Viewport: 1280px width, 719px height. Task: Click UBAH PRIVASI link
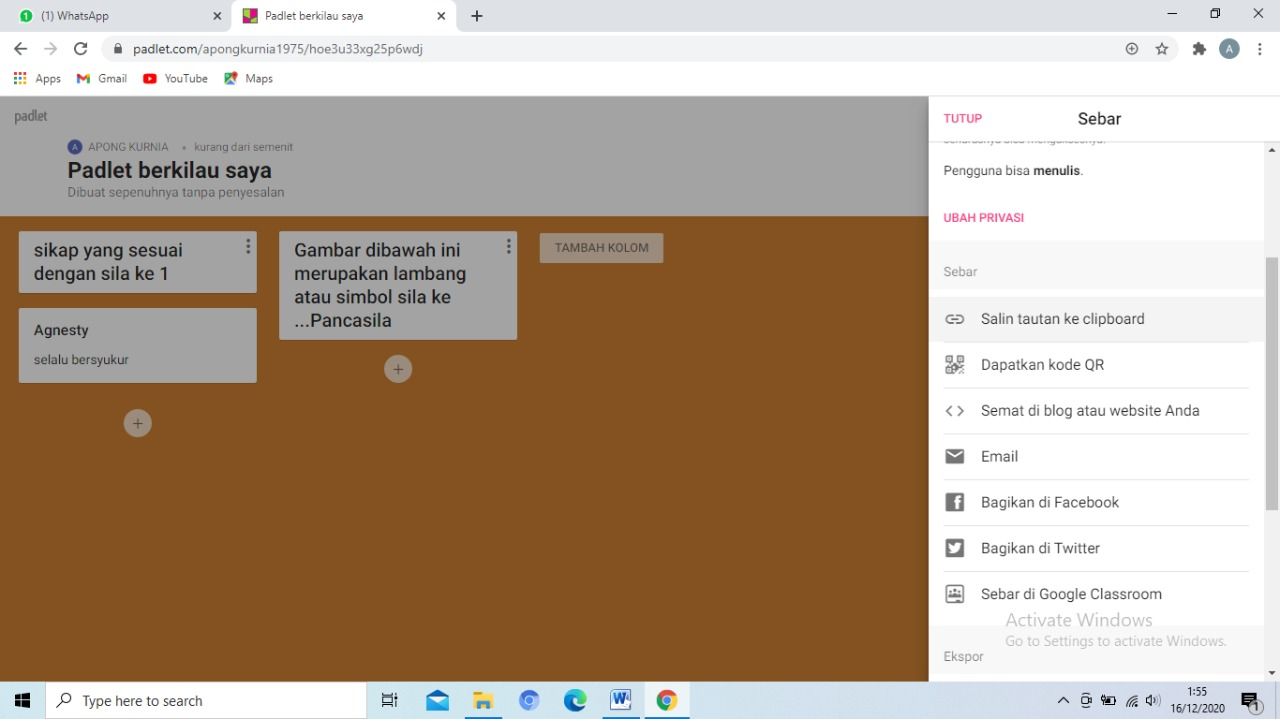(983, 218)
